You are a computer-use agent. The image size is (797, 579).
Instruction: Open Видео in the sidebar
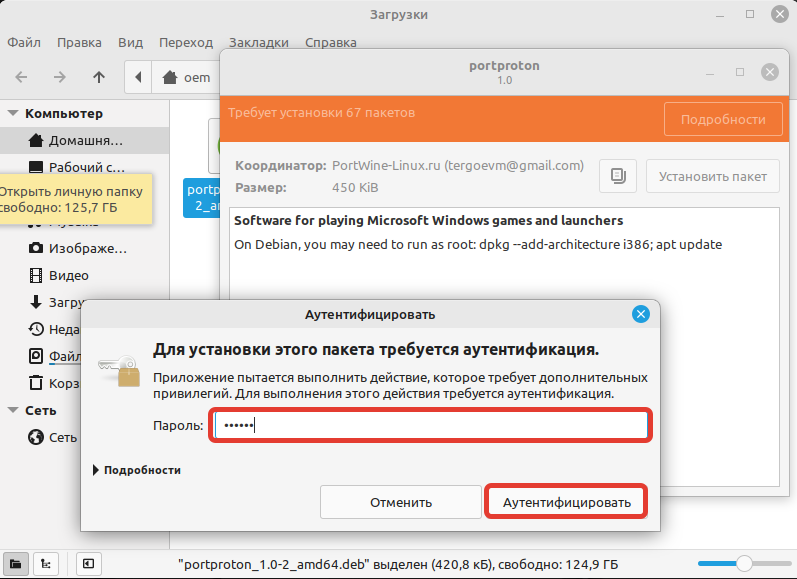click(84, 276)
